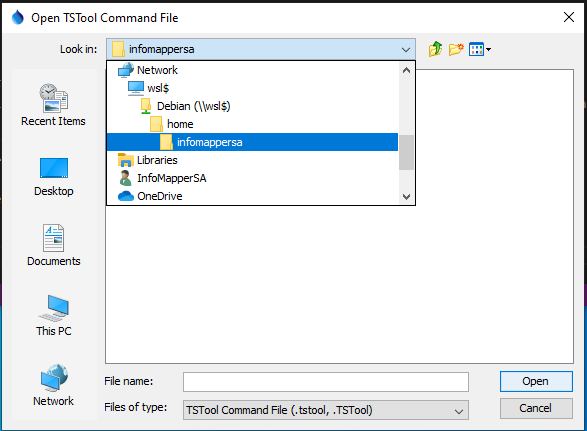Open This PC shortcut

pos(54,315)
